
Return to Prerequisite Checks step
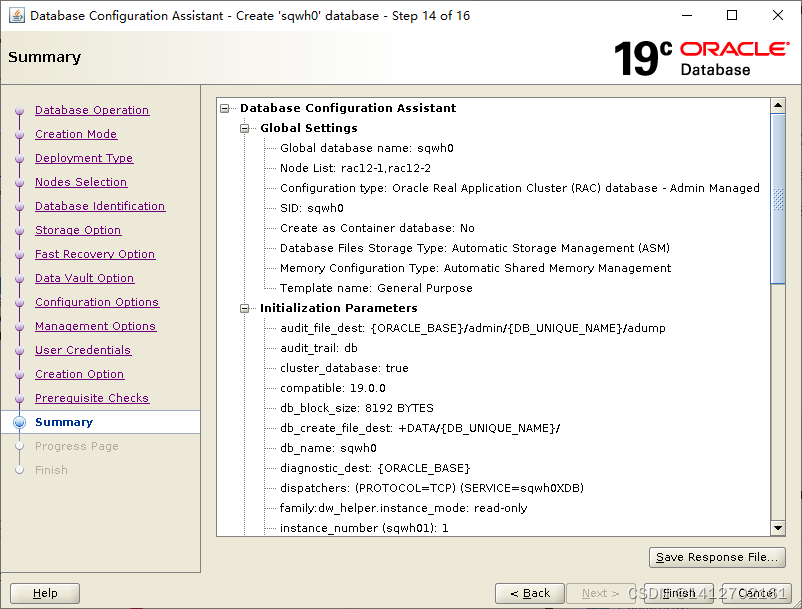92,398
